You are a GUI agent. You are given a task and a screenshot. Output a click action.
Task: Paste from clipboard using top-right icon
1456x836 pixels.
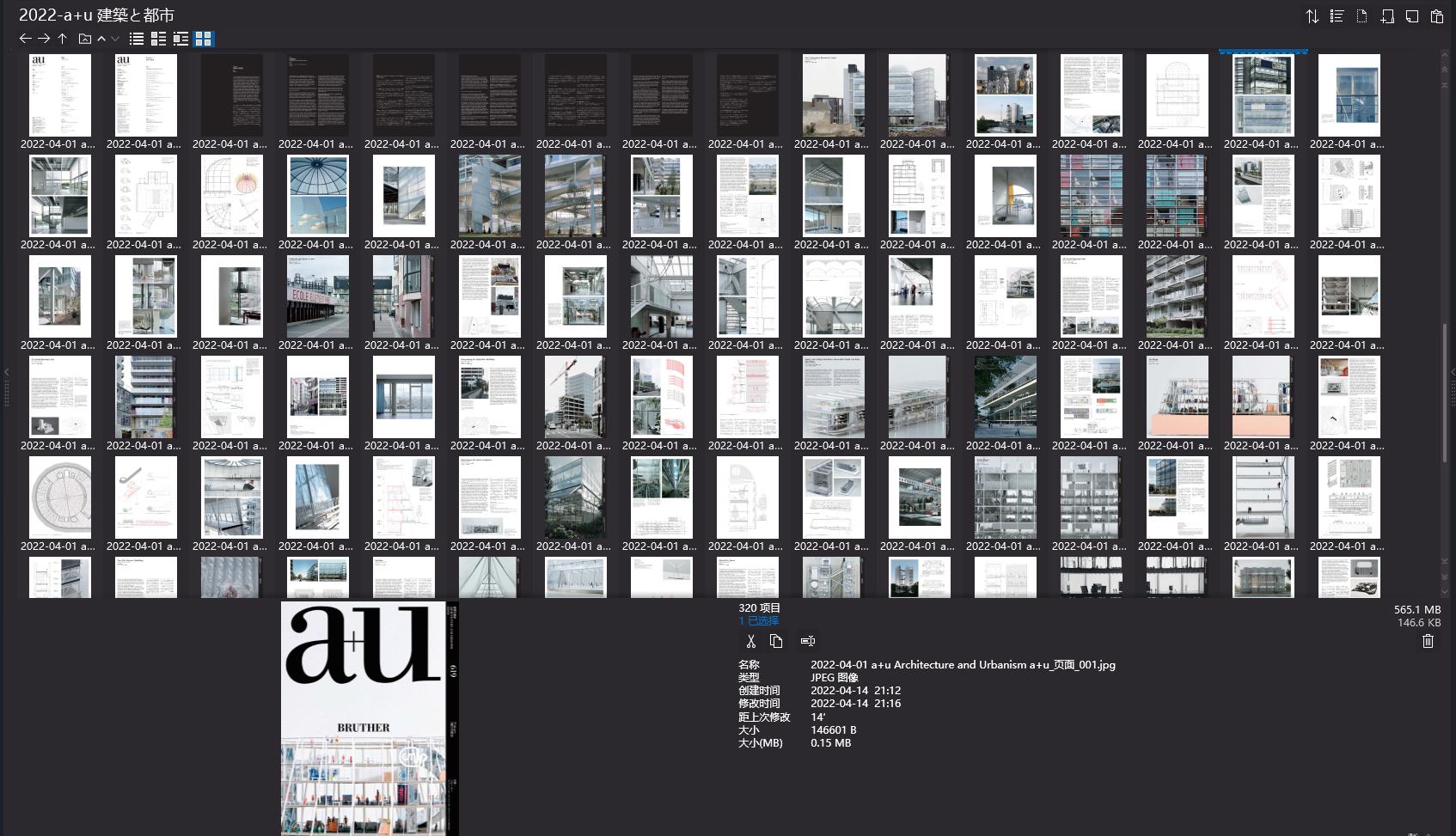[1436, 16]
